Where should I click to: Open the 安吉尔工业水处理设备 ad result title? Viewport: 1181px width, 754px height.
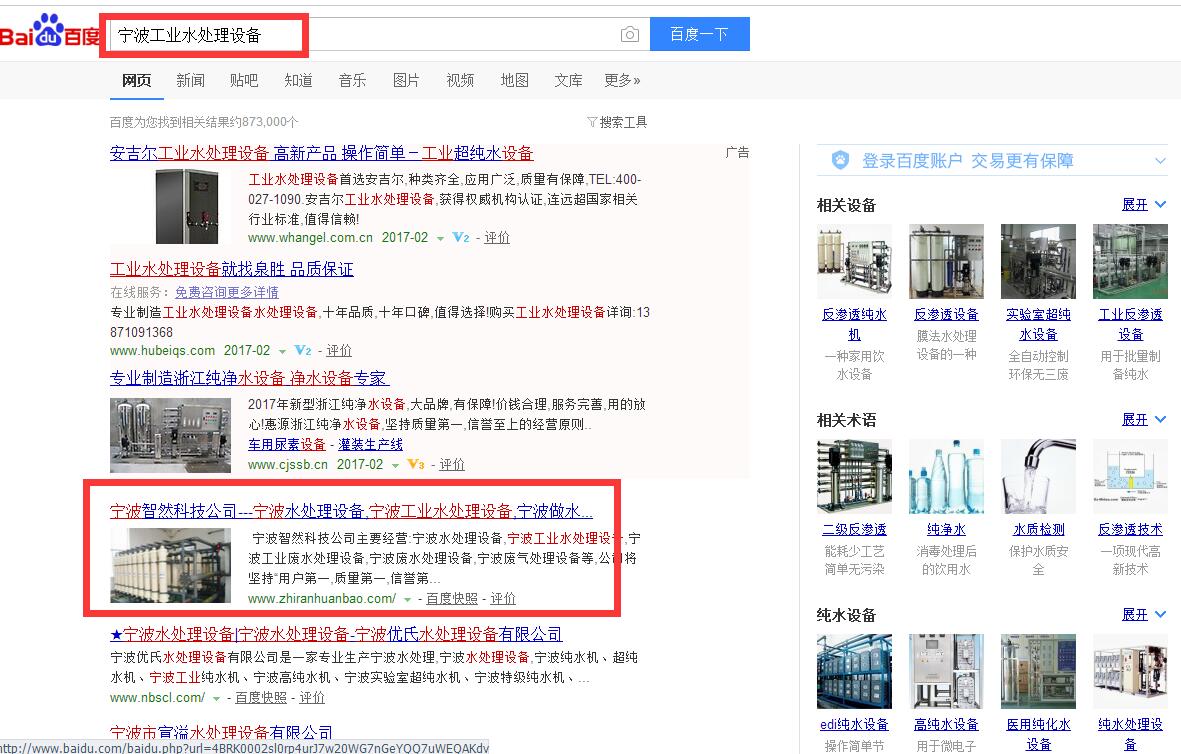[x=322, y=153]
